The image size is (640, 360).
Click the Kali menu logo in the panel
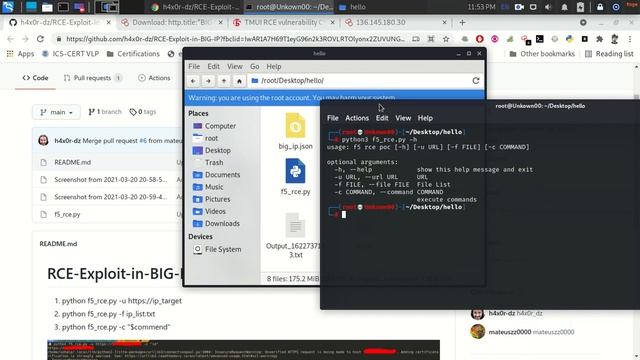[x=8, y=7]
